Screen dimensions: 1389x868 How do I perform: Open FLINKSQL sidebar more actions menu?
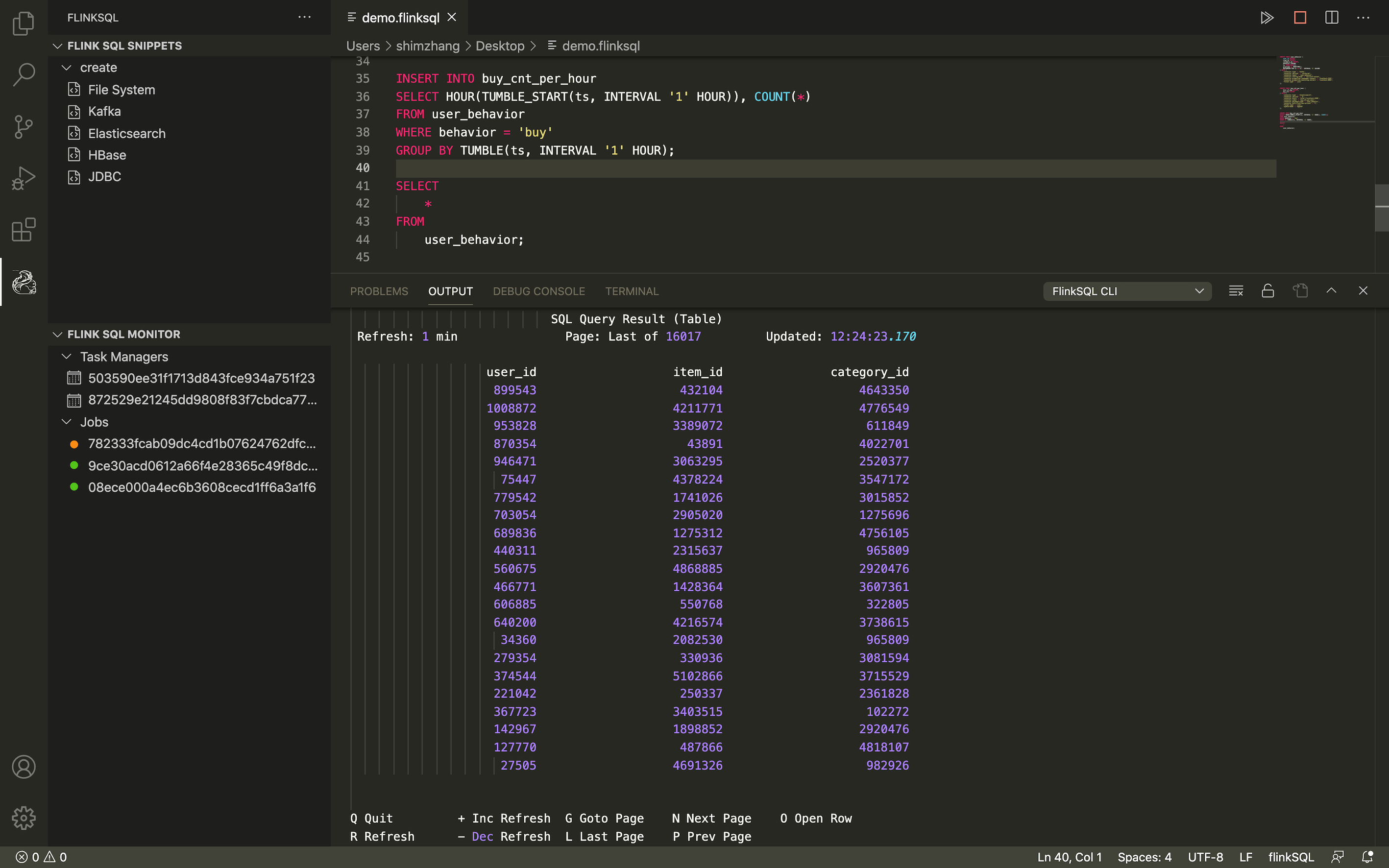304,17
